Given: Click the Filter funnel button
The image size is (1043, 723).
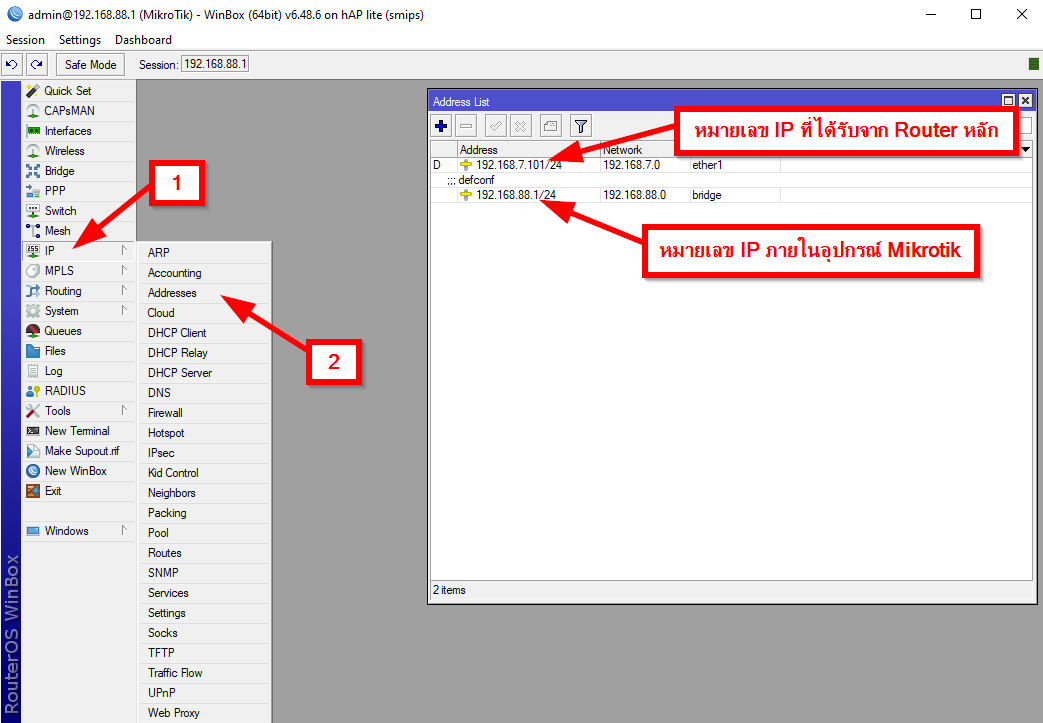Looking at the screenshot, I should coord(581,125).
